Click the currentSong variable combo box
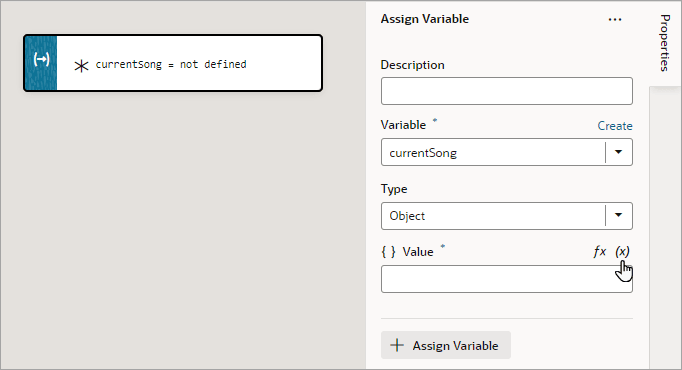The height and width of the screenshot is (370, 682). tap(507, 152)
